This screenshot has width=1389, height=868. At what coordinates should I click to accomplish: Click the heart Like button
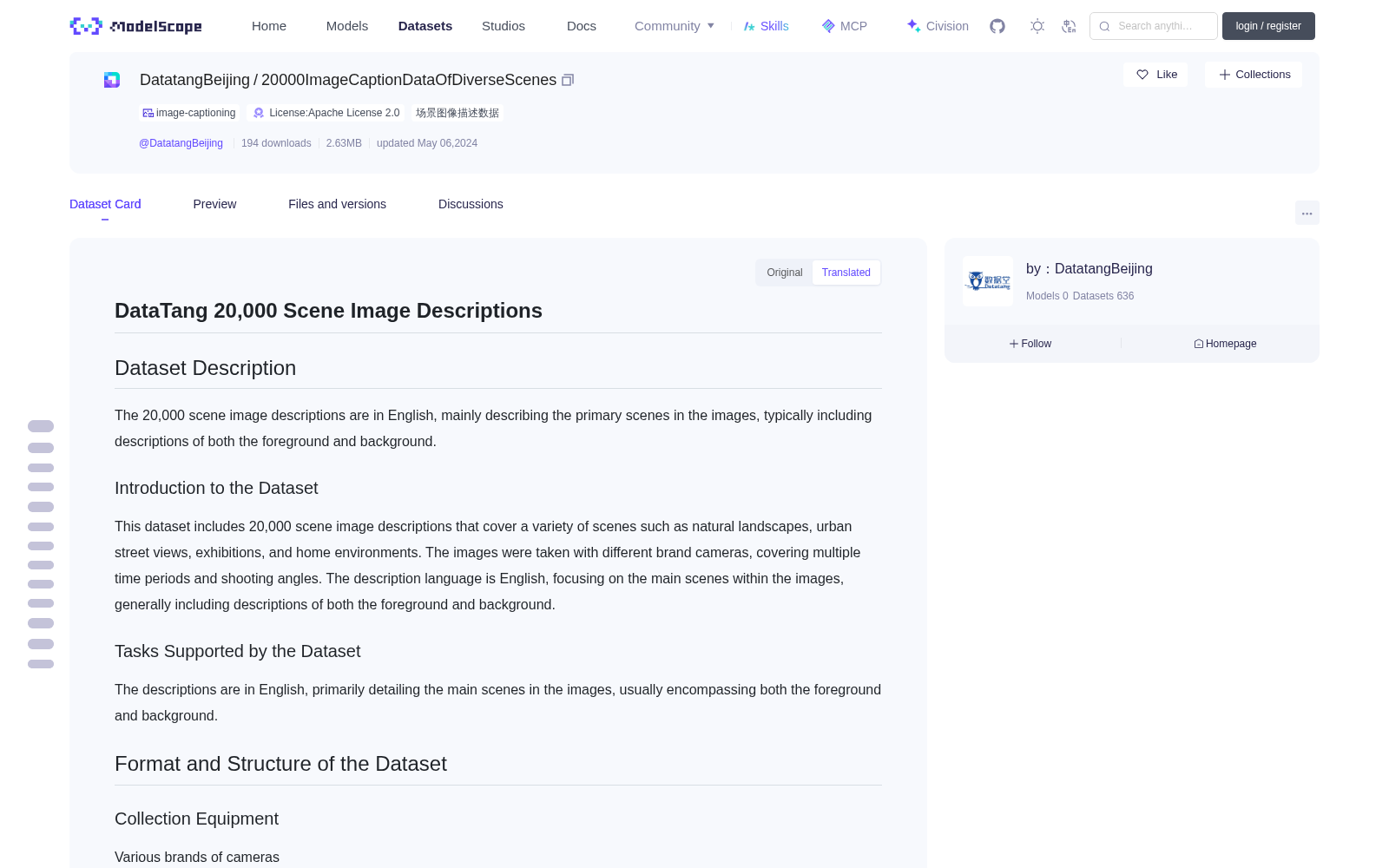[1155, 75]
